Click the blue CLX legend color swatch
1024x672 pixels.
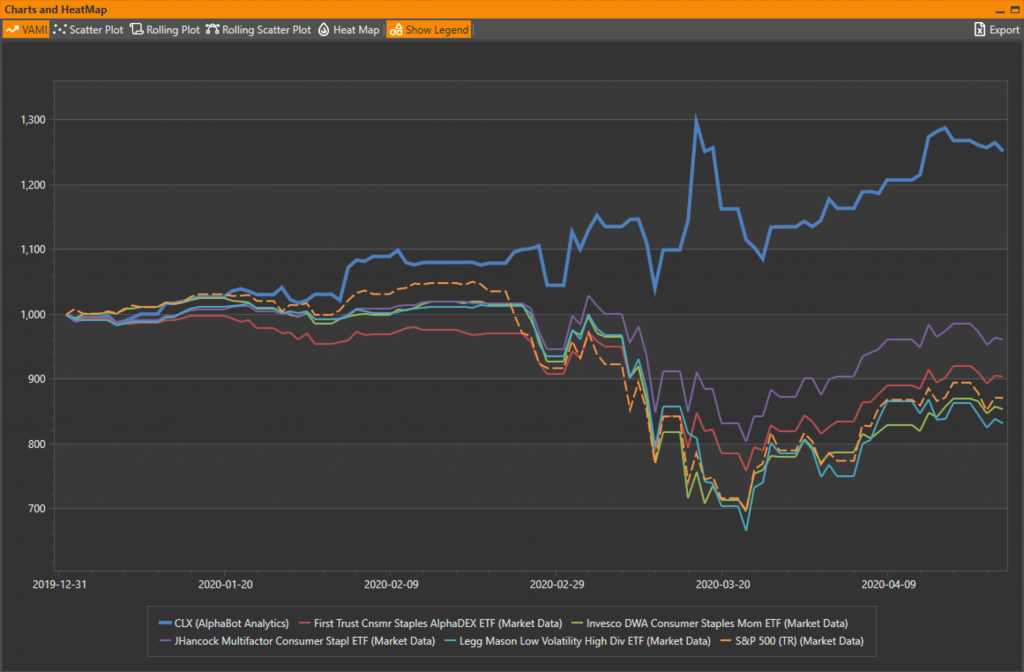[161, 623]
